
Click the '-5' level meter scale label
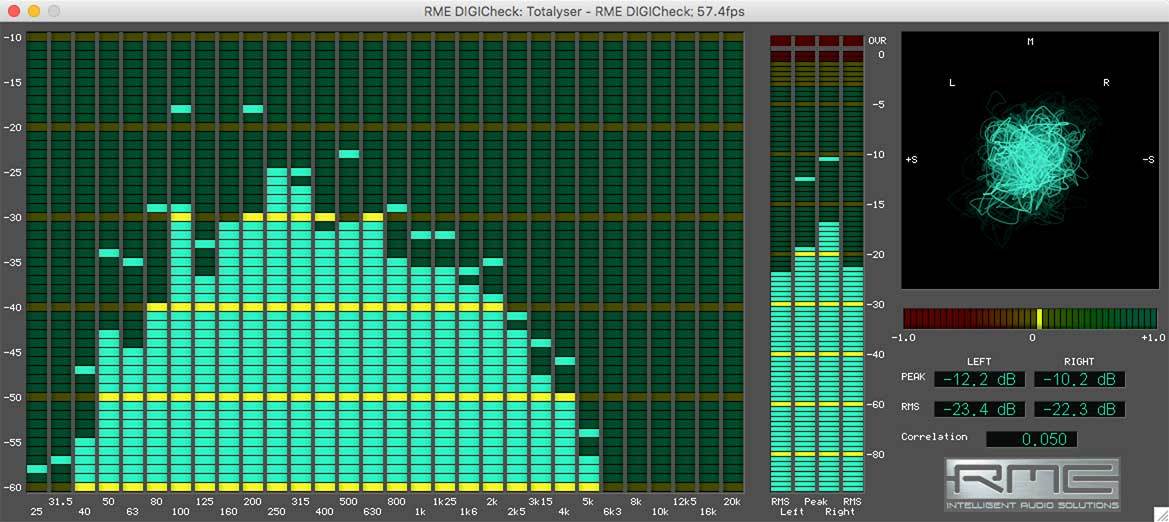pyautogui.click(x=878, y=105)
